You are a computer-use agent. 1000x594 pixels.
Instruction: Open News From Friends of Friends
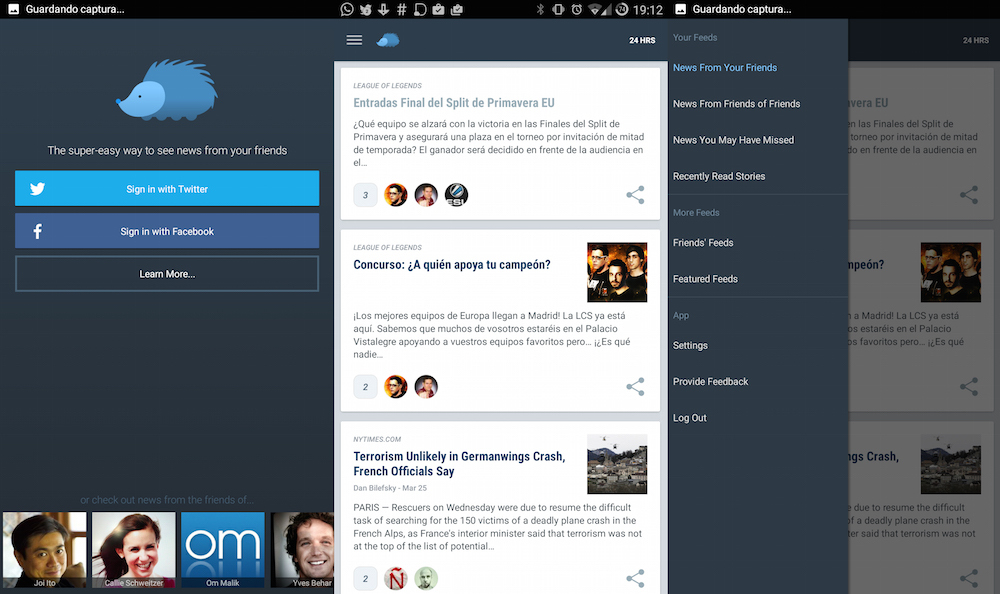(x=736, y=104)
